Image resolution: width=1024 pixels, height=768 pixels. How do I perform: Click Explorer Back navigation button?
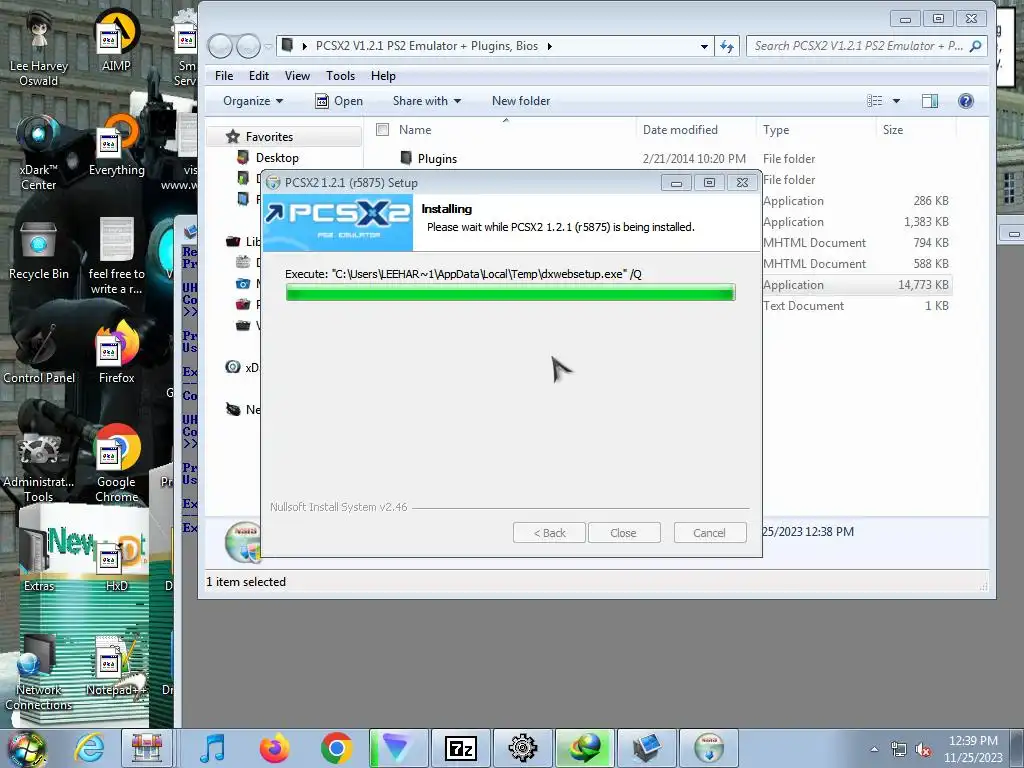[220, 46]
